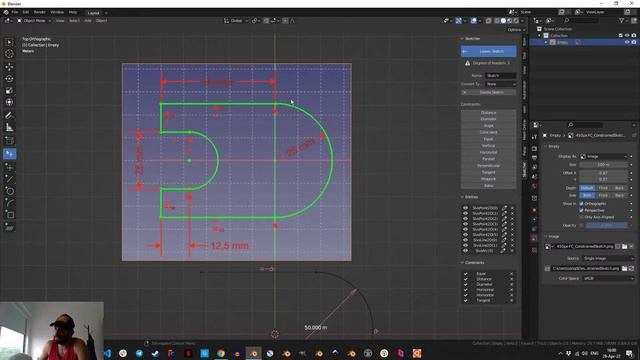Viewport: 640px width, 360px height.
Task: Toggle visibility of SlvsArc entity
Action: pos(465,250)
